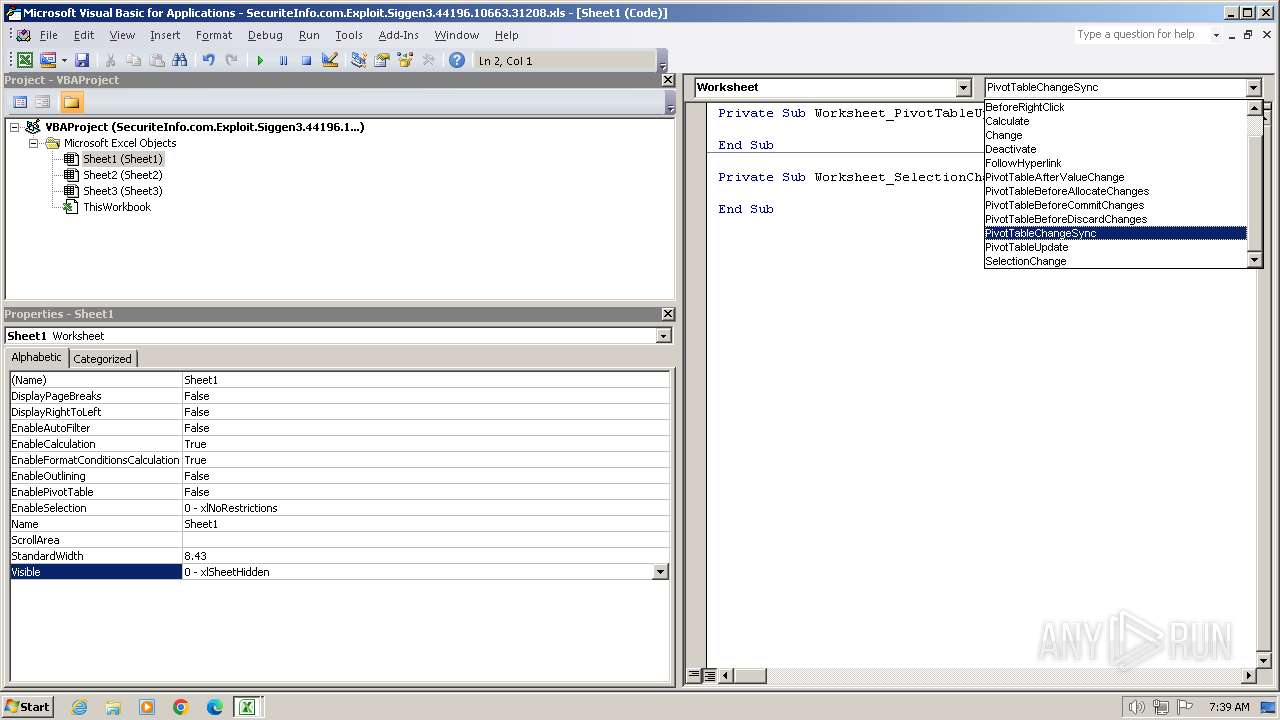Click the Reset stop icon

(x=306, y=60)
